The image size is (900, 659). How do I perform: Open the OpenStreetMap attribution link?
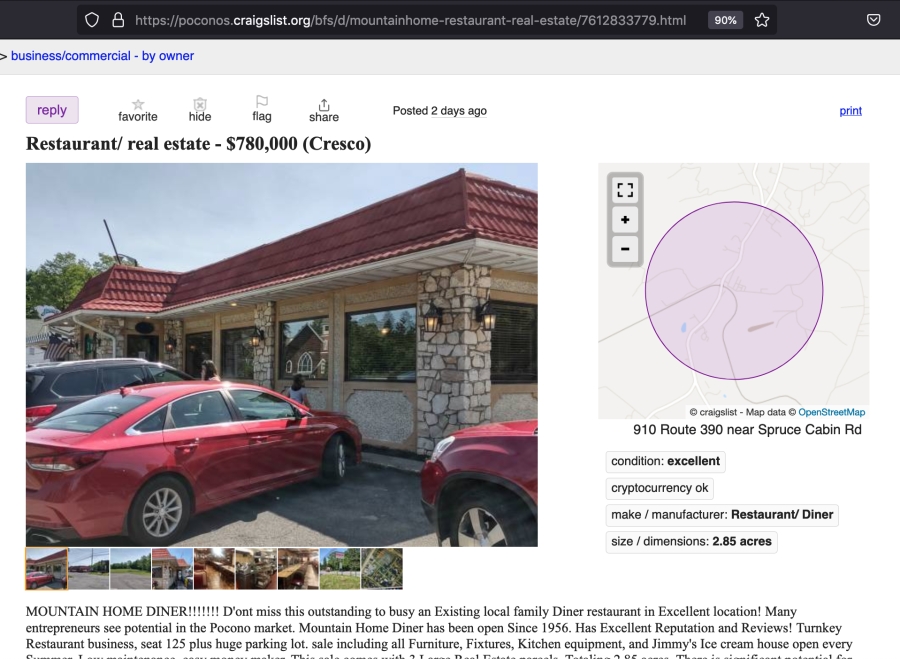[831, 412]
